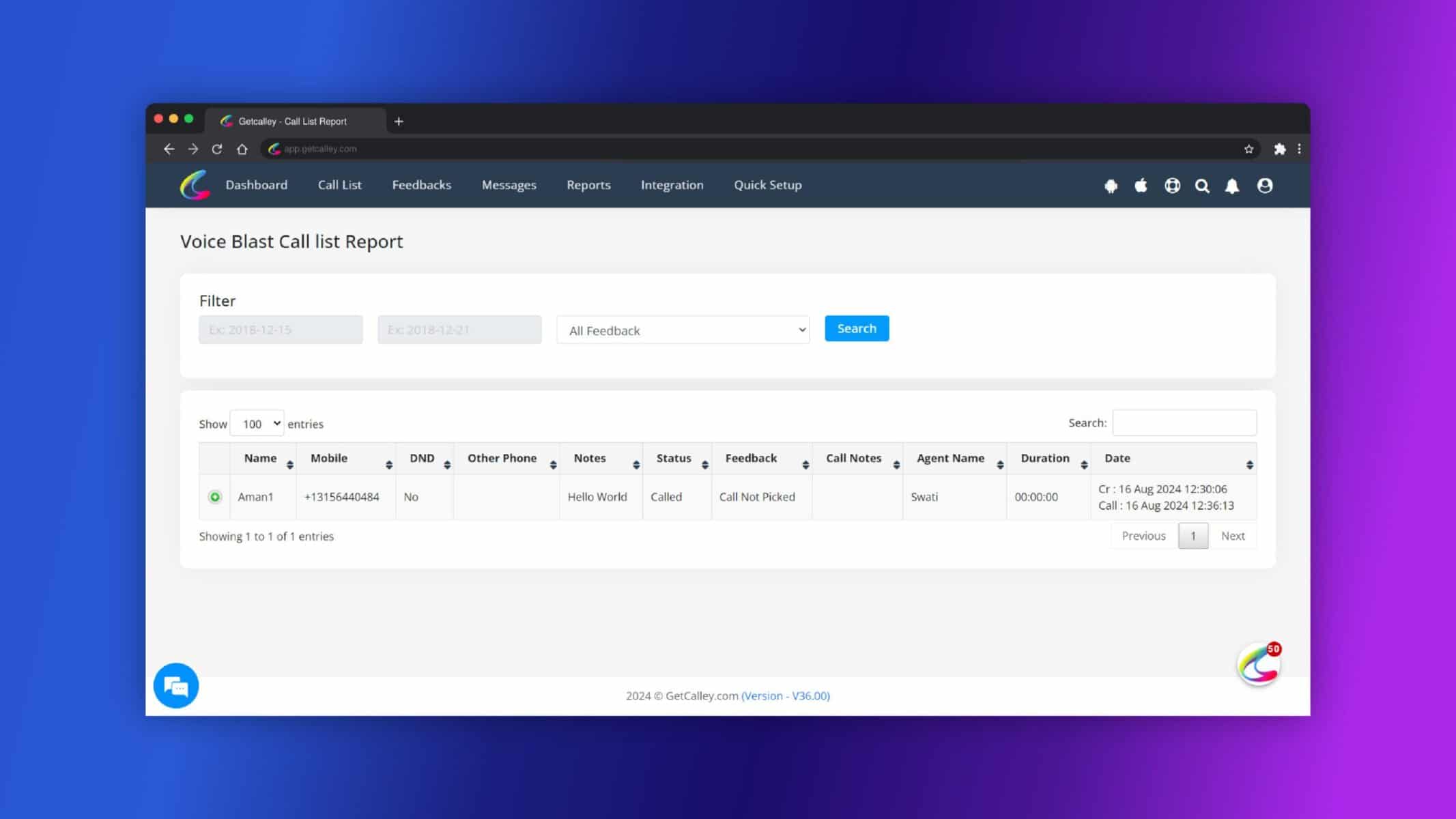Viewport: 1456px width, 819px height.
Task: Click the user profile icon
Action: pyautogui.click(x=1265, y=185)
